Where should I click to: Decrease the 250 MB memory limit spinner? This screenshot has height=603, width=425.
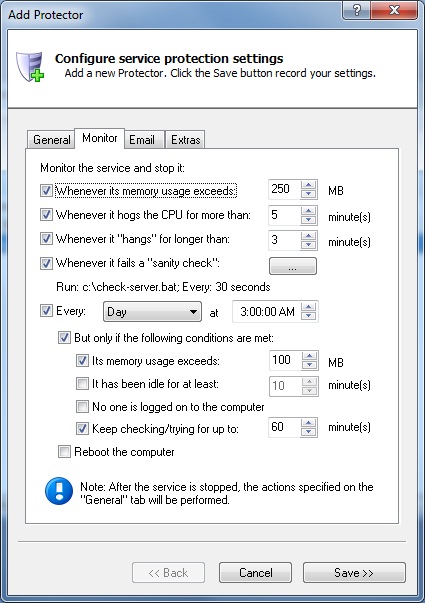point(308,194)
